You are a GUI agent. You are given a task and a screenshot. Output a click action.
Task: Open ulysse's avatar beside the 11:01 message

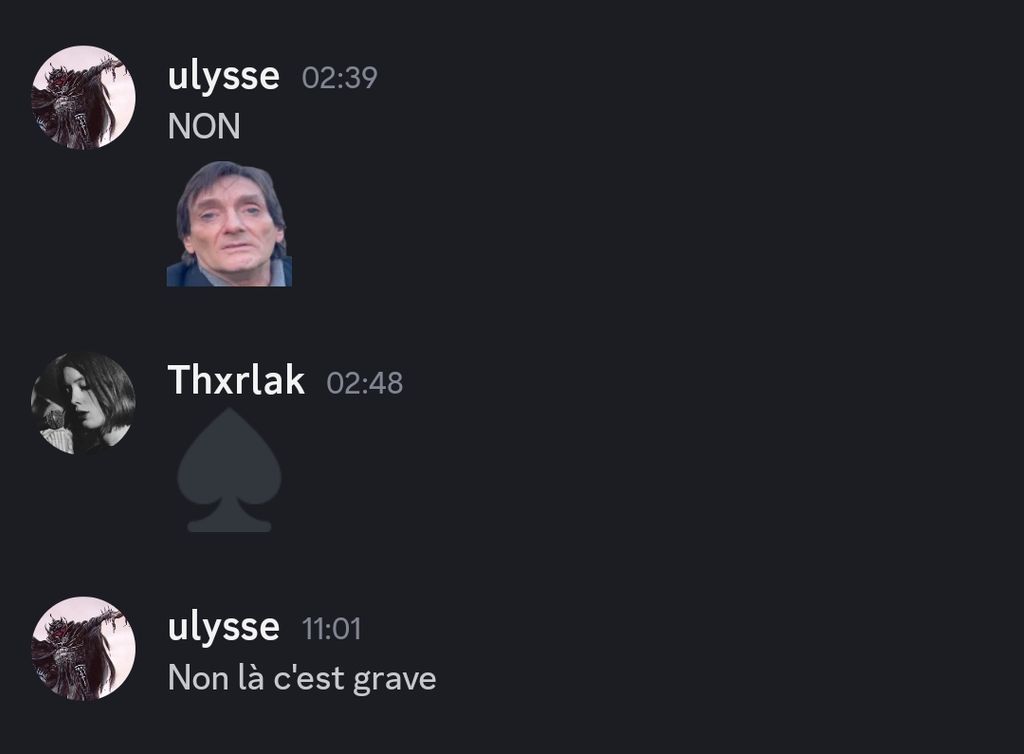(x=84, y=648)
